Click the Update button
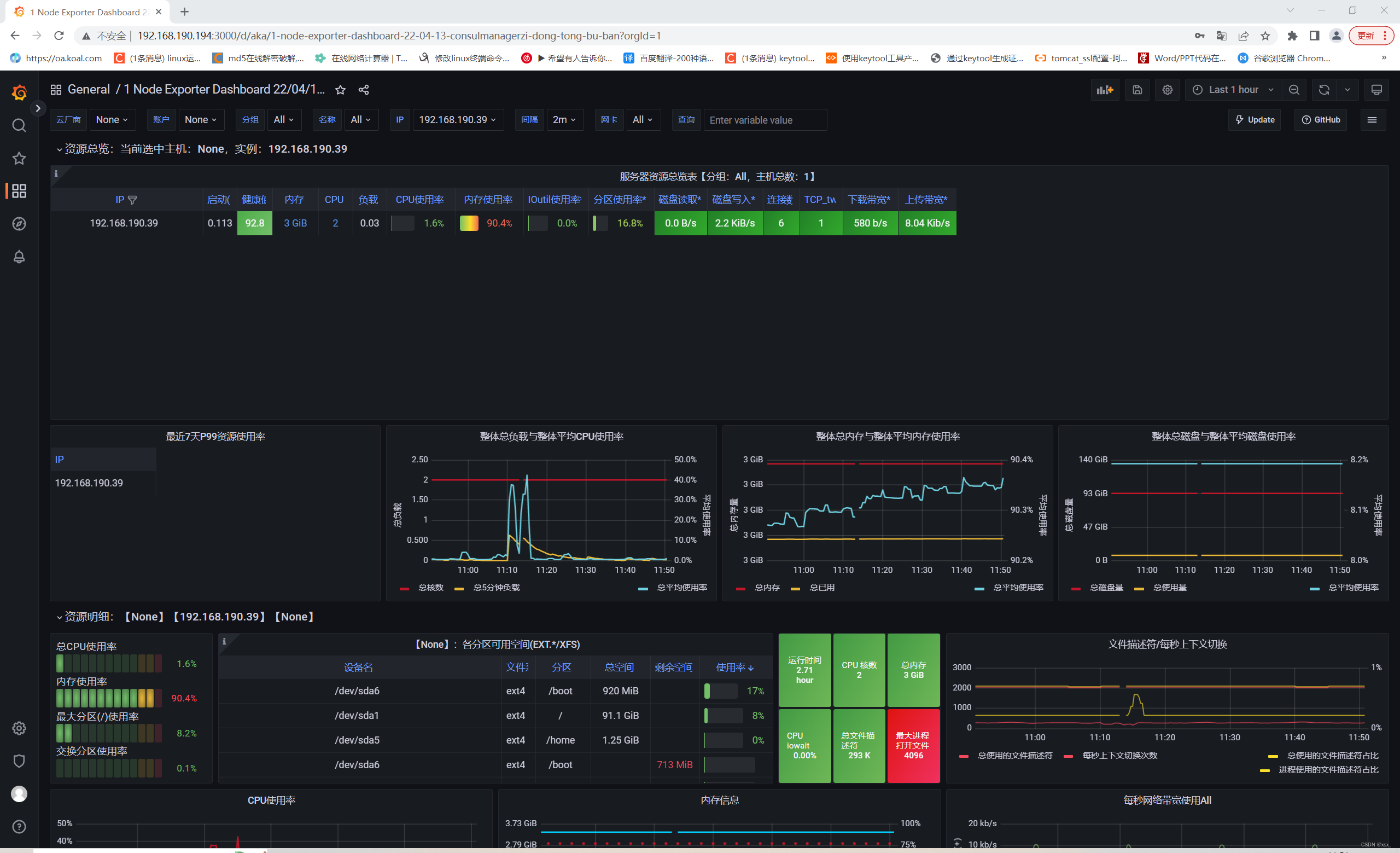The image size is (1400, 853). click(1255, 119)
